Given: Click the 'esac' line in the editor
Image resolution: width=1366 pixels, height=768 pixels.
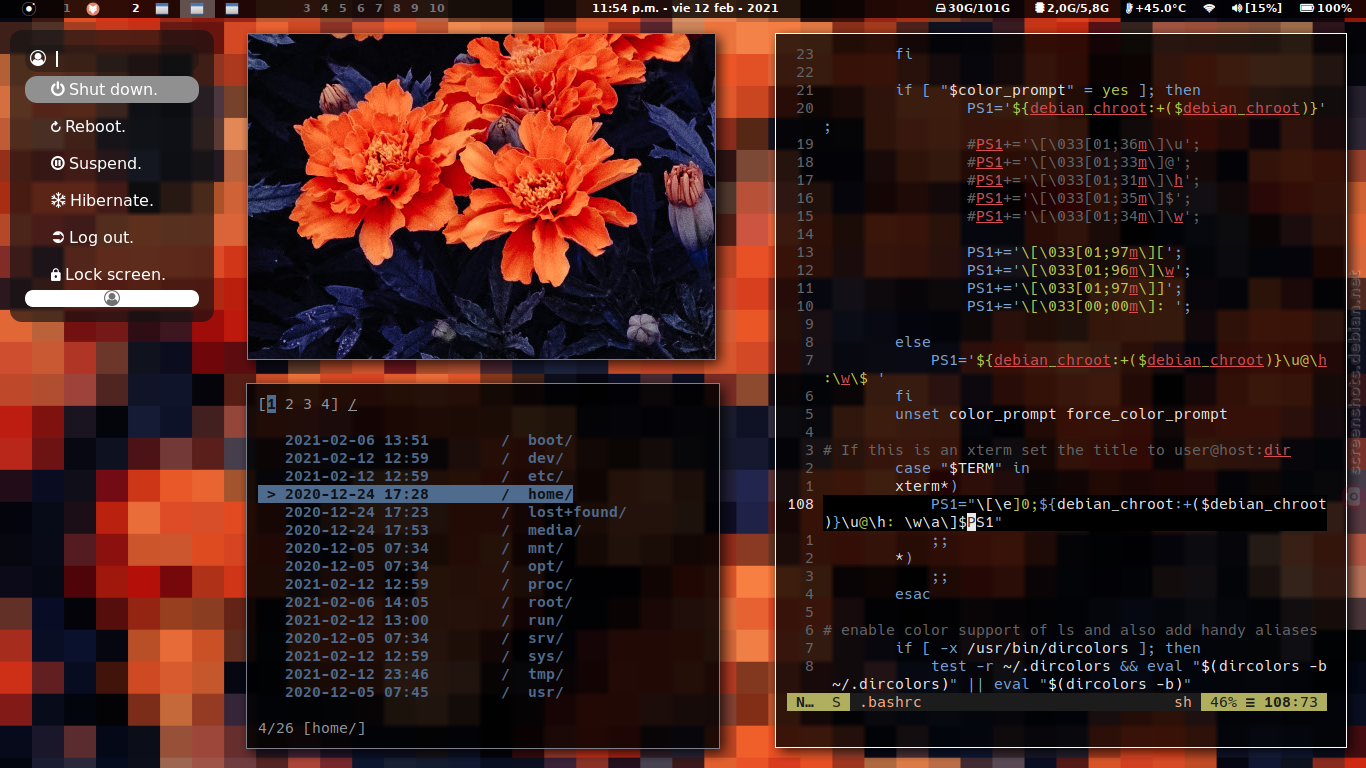Looking at the screenshot, I should 913,594.
